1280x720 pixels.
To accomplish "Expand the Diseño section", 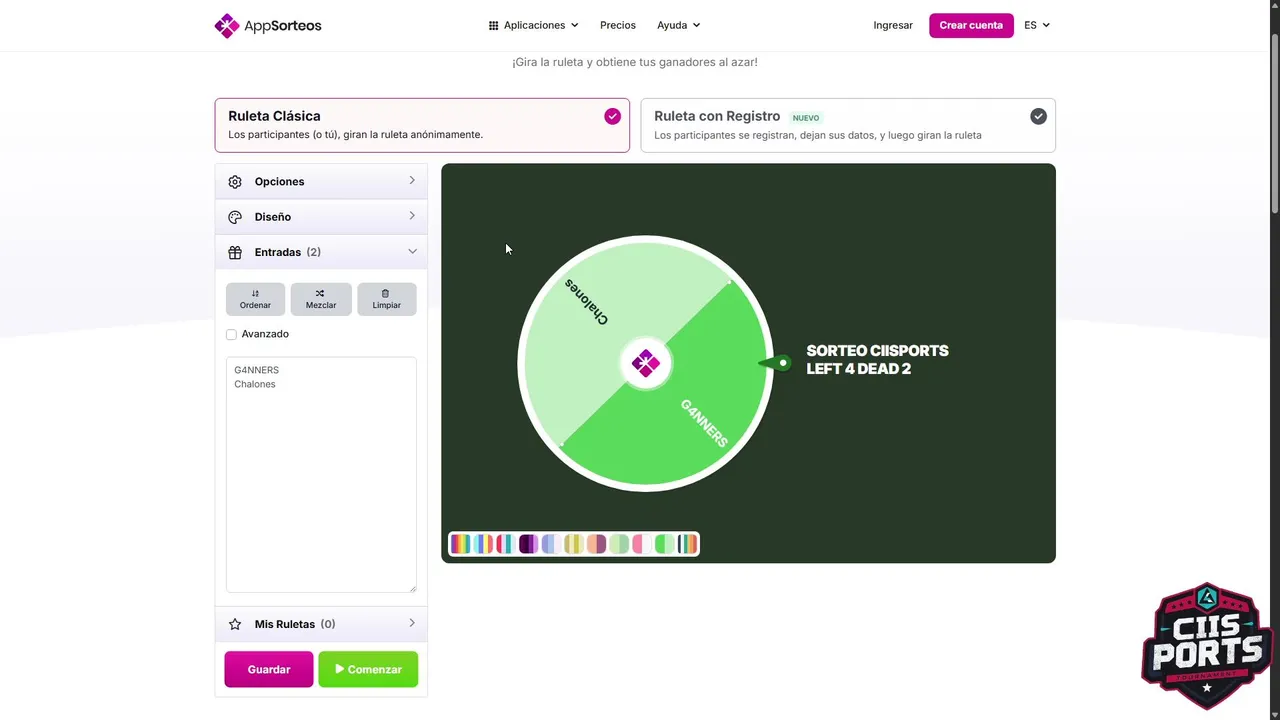I will point(321,217).
